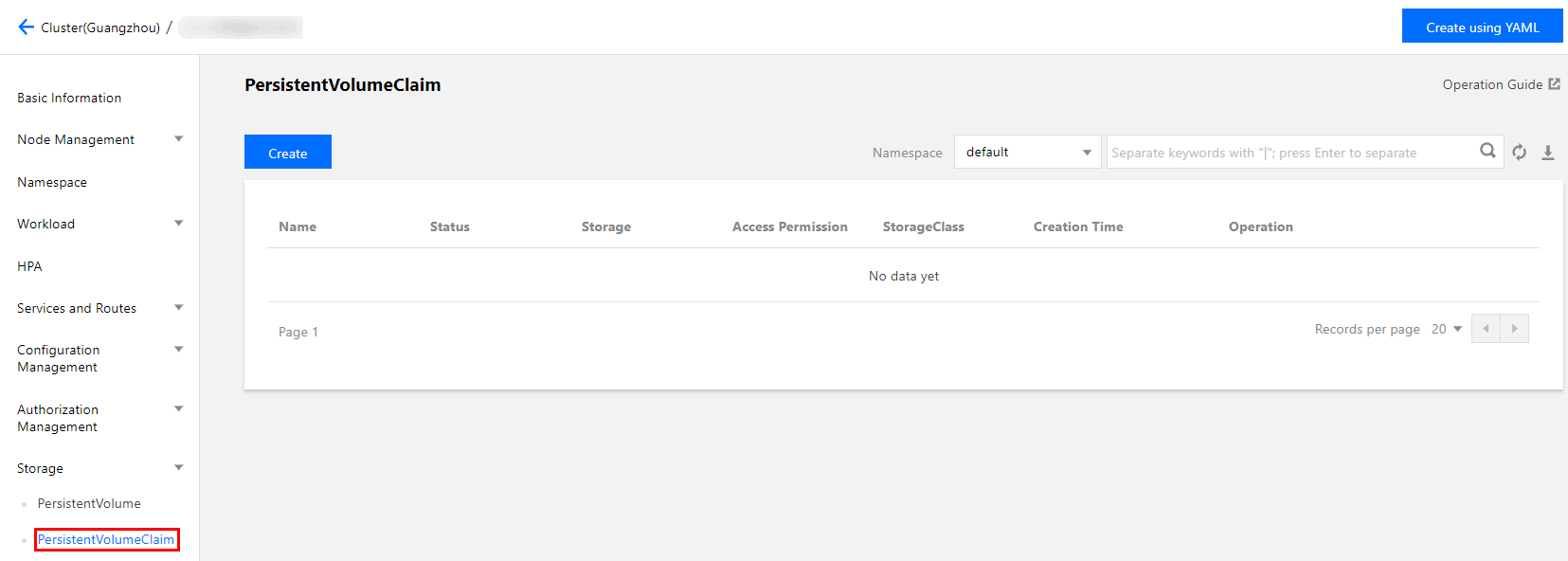Screen dimensions: 1568x561
Task: Open the Namespace default dropdown
Action: click(1027, 152)
